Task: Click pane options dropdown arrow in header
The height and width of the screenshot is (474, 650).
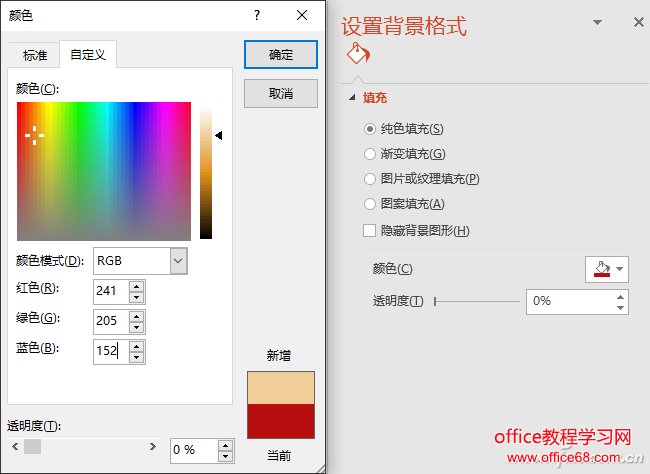Action: point(597,22)
